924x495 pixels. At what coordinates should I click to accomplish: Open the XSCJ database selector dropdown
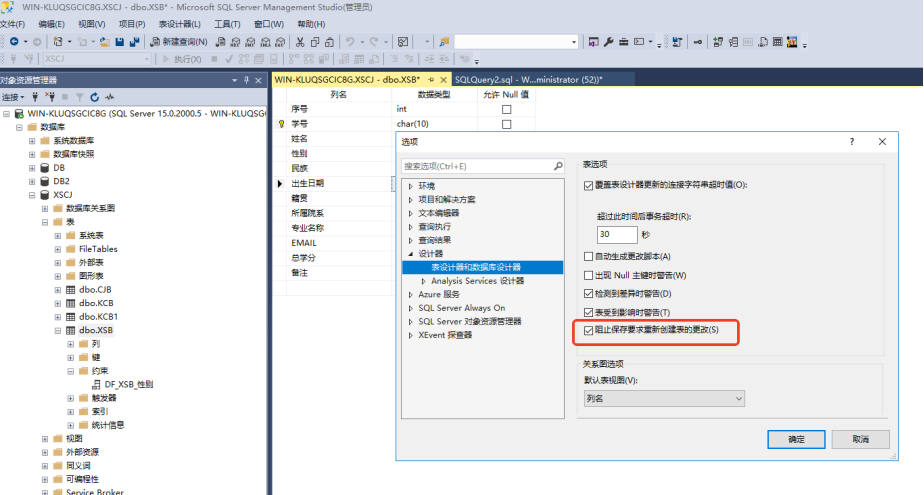(97, 59)
